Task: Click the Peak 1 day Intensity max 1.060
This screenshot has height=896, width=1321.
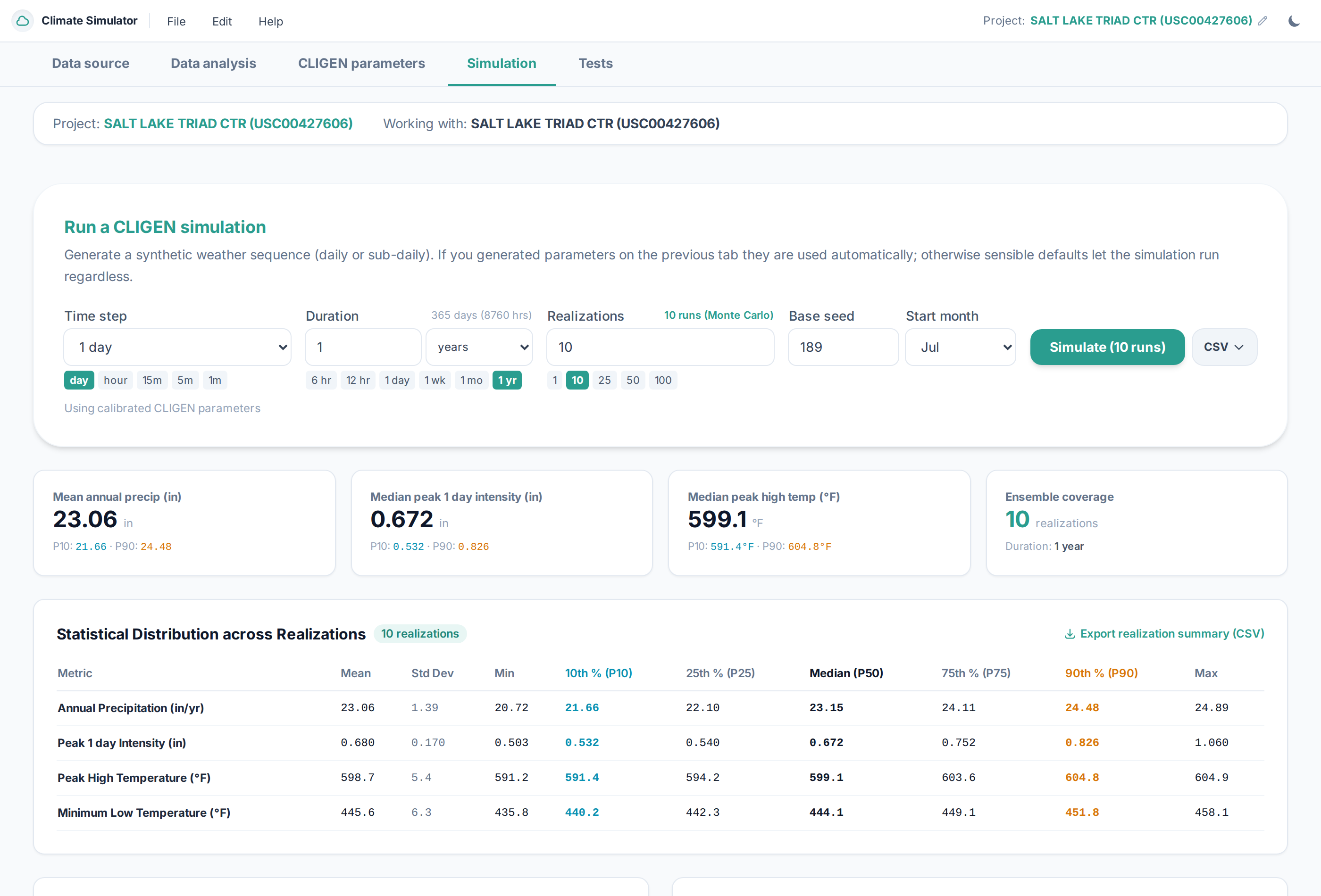Action: [1211, 743]
